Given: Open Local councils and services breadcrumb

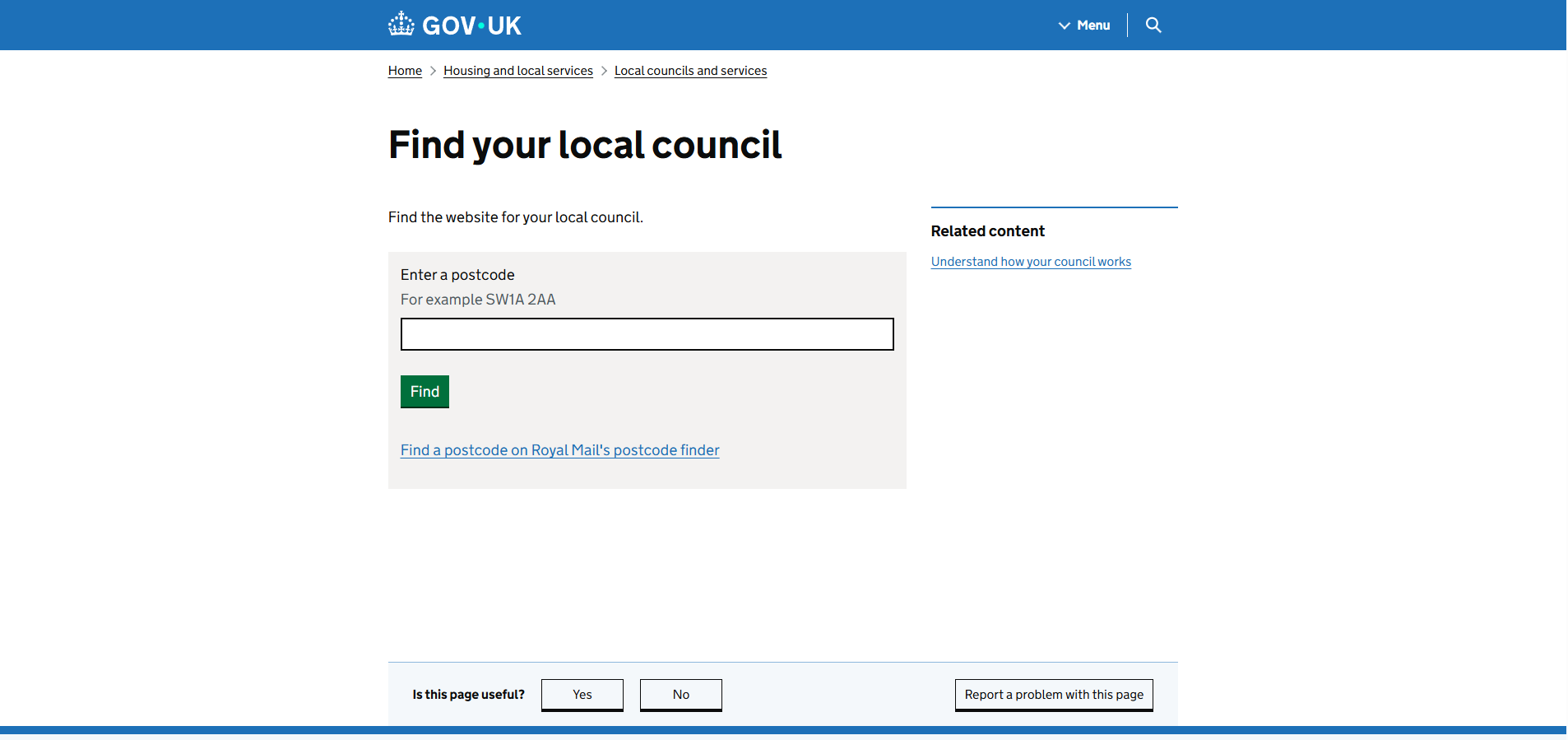Looking at the screenshot, I should click(690, 71).
